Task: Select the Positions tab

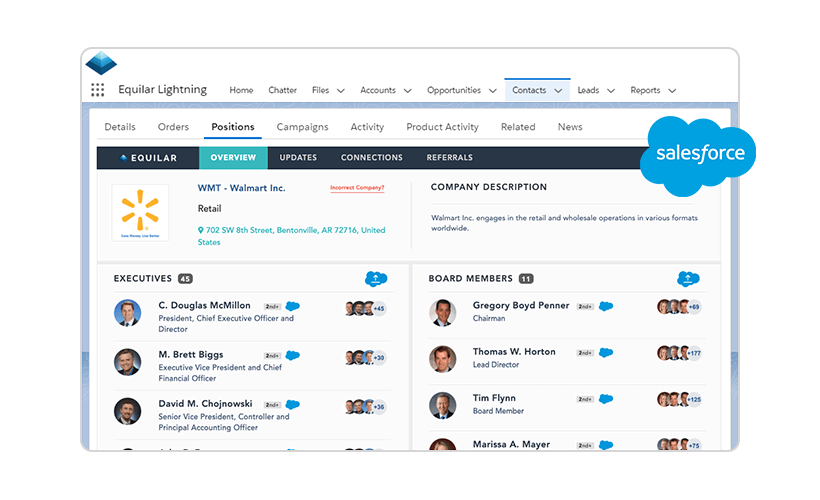Action: click(233, 127)
